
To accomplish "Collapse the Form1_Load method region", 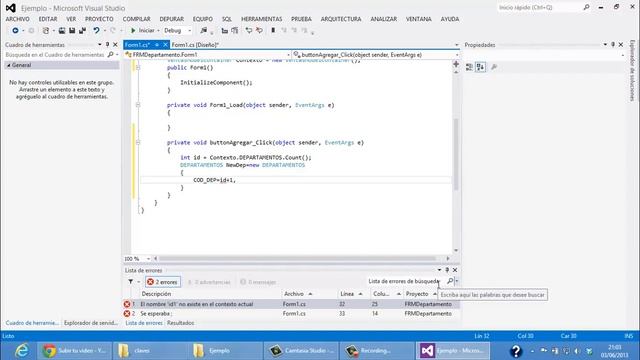I will click(138, 105).
